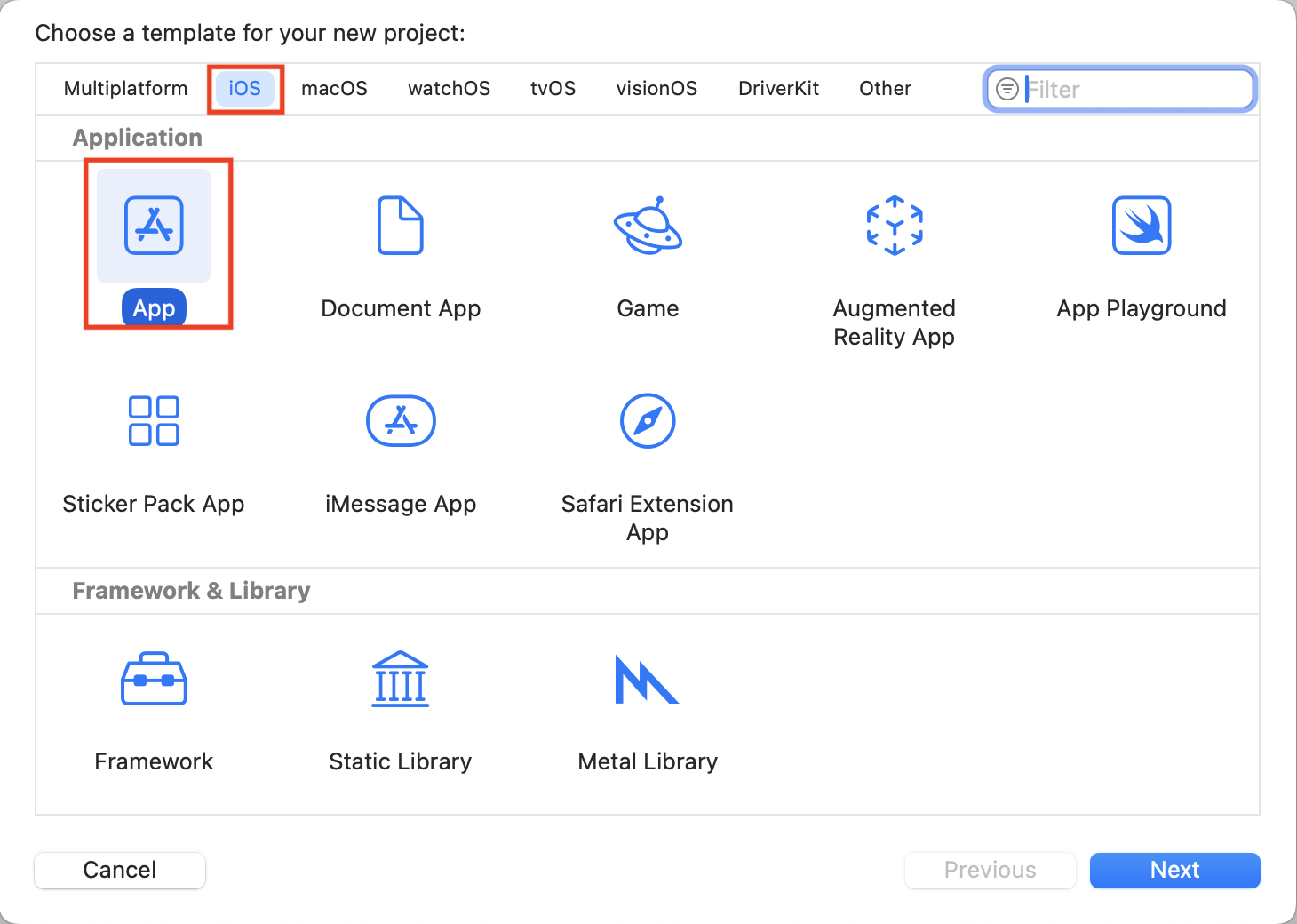Open the visionOS tab

point(657,89)
